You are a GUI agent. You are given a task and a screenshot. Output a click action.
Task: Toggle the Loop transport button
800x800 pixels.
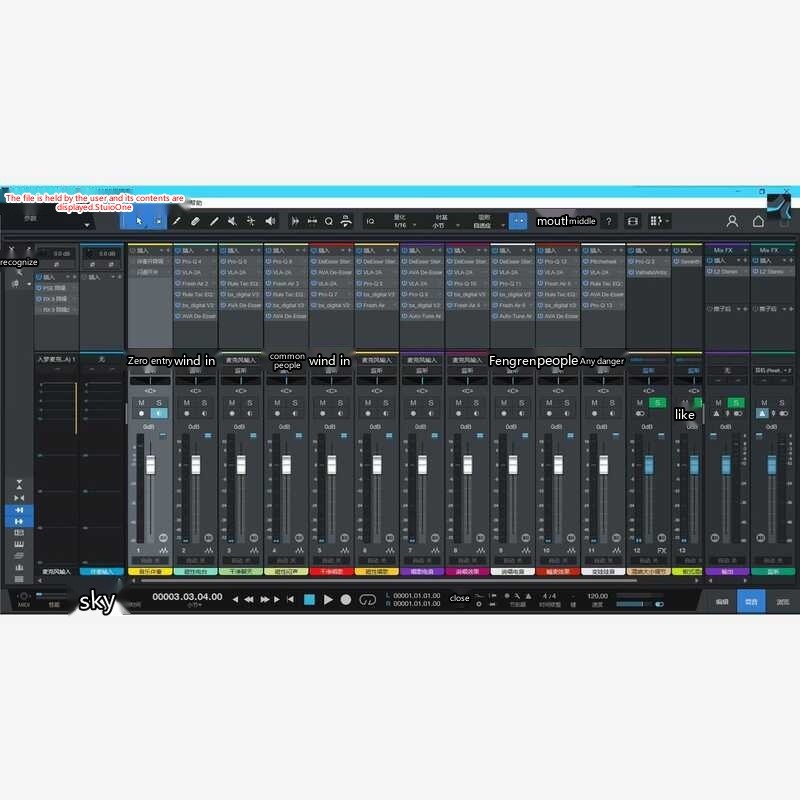point(367,599)
